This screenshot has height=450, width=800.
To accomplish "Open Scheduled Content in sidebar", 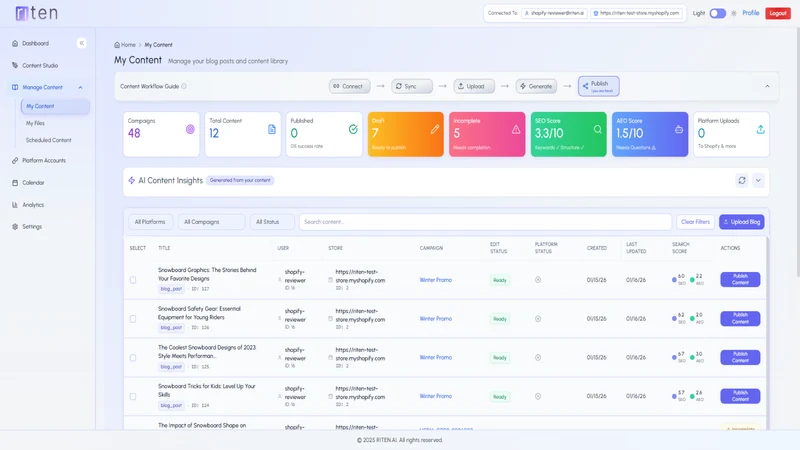I will [48, 140].
